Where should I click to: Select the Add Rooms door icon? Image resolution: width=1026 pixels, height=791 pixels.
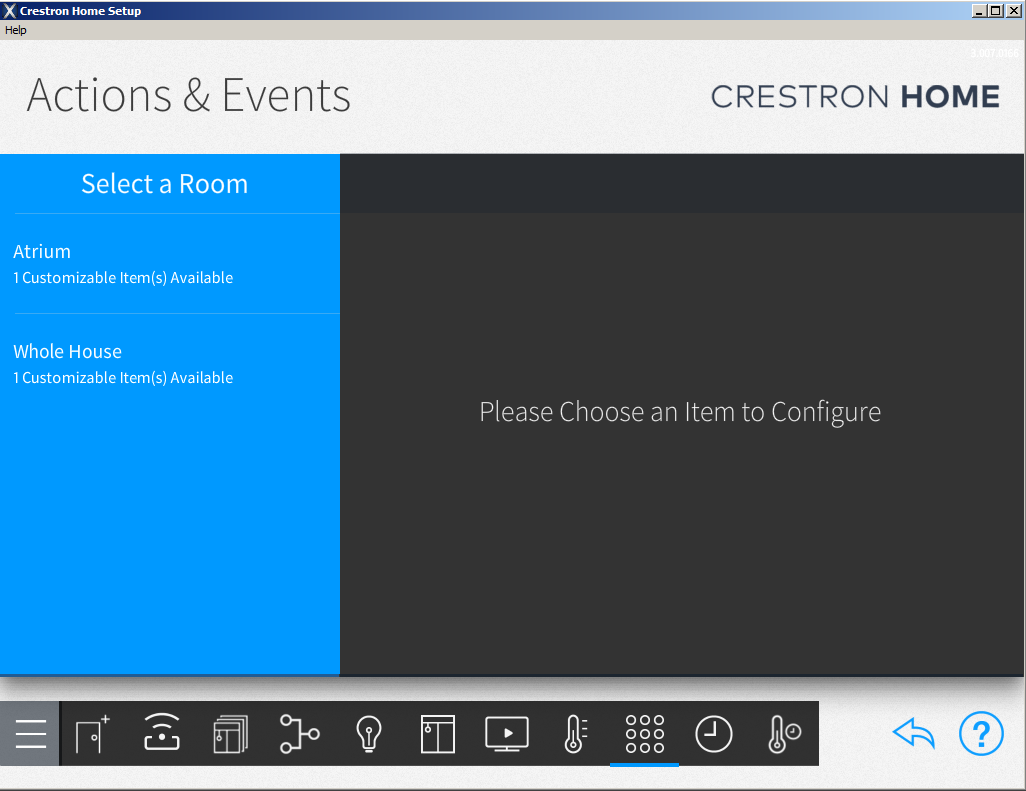[x=92, y=733]
